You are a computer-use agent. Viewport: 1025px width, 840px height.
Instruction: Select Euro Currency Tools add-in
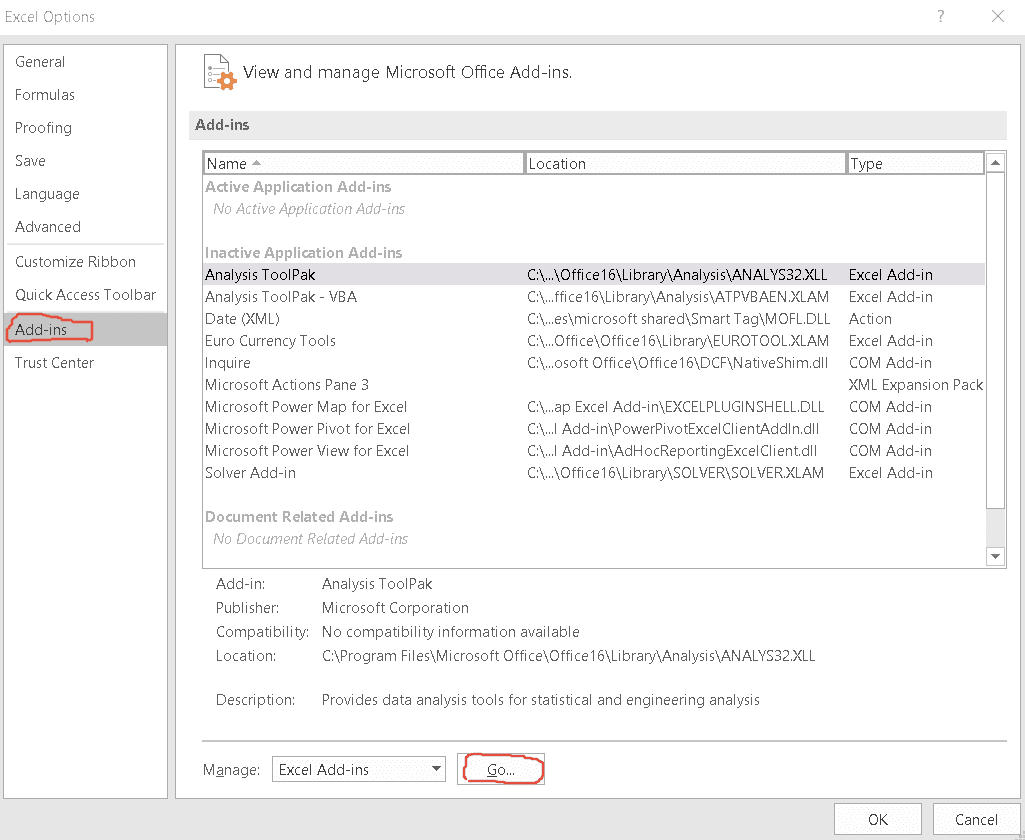594,341
